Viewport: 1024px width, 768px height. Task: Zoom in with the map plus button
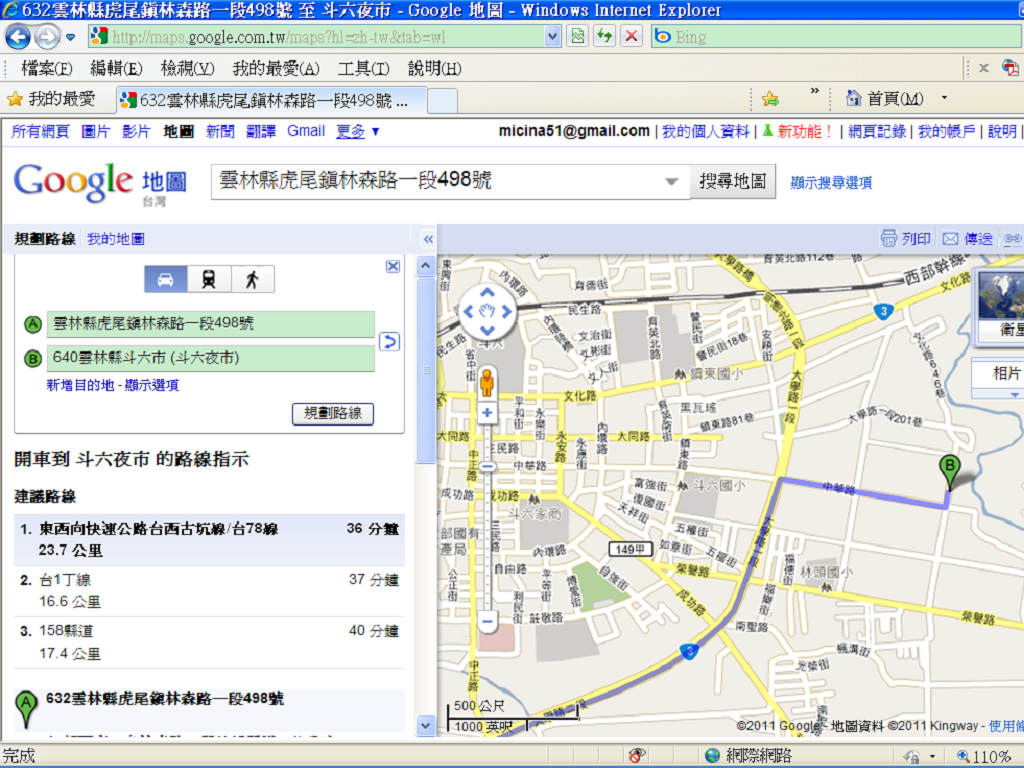(487, 413)
